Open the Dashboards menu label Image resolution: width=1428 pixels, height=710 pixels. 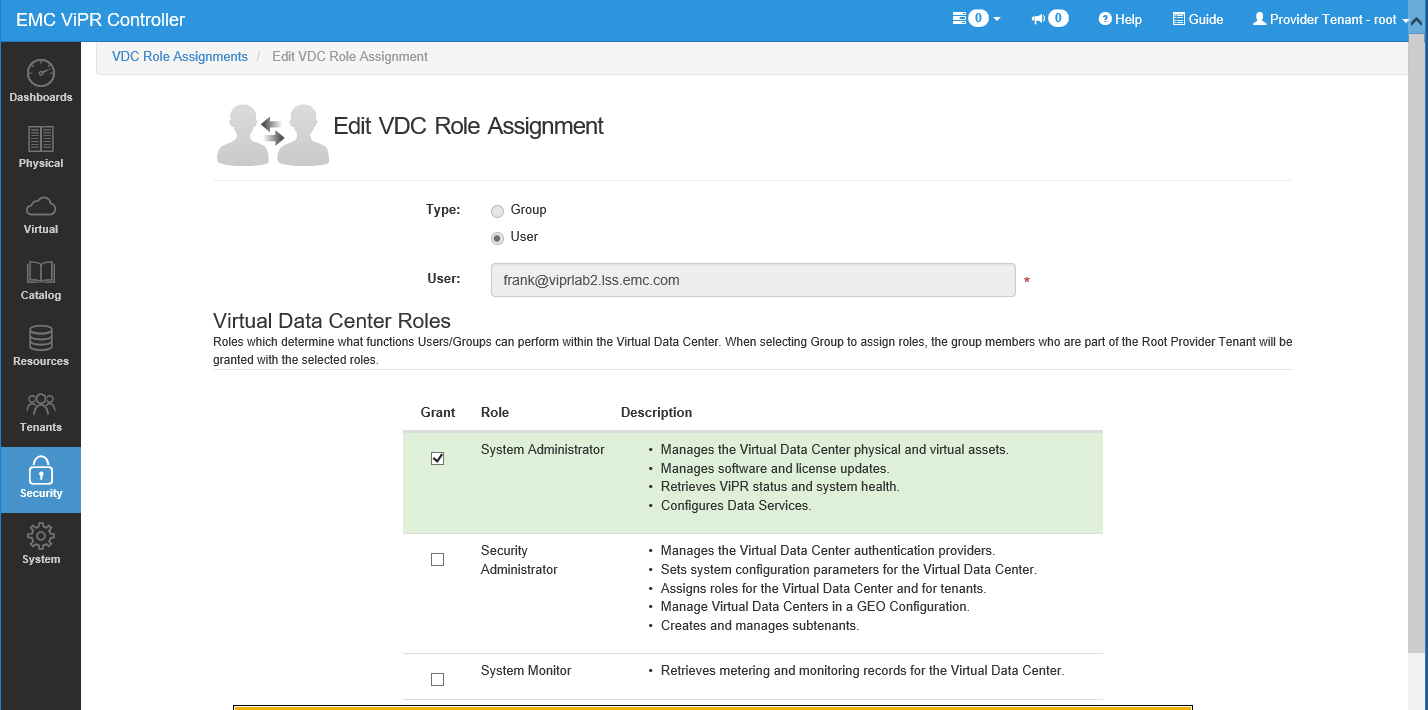41,97
